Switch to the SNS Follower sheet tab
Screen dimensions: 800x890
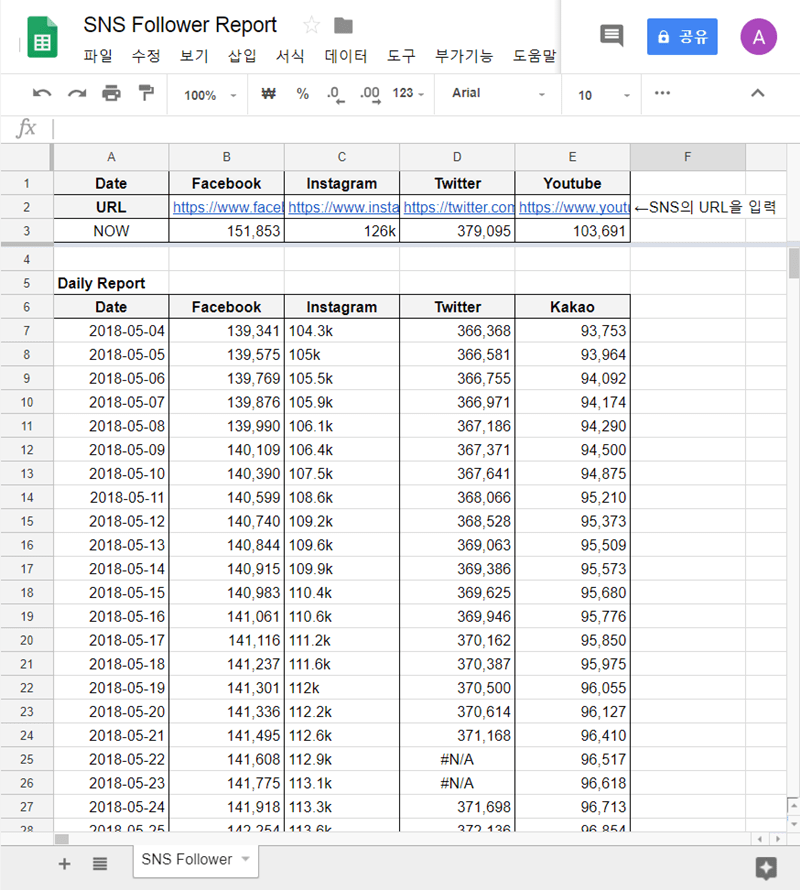tap(187, 859)
